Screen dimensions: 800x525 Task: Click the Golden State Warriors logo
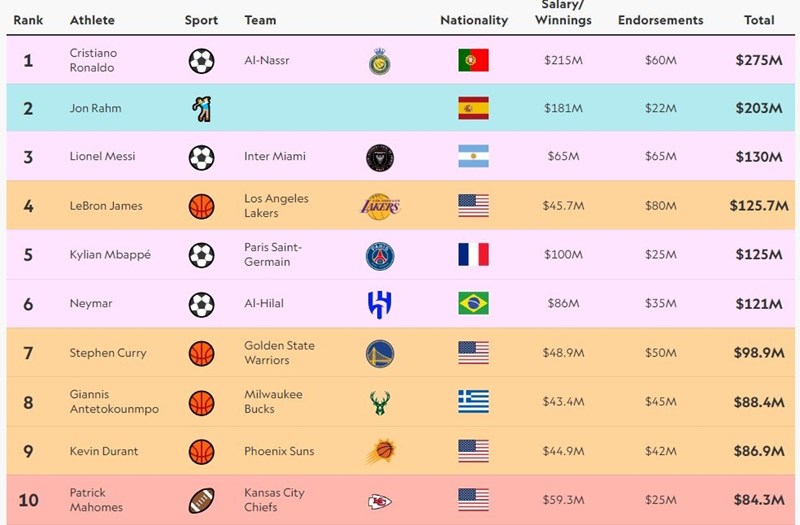[x=380, y=353]
